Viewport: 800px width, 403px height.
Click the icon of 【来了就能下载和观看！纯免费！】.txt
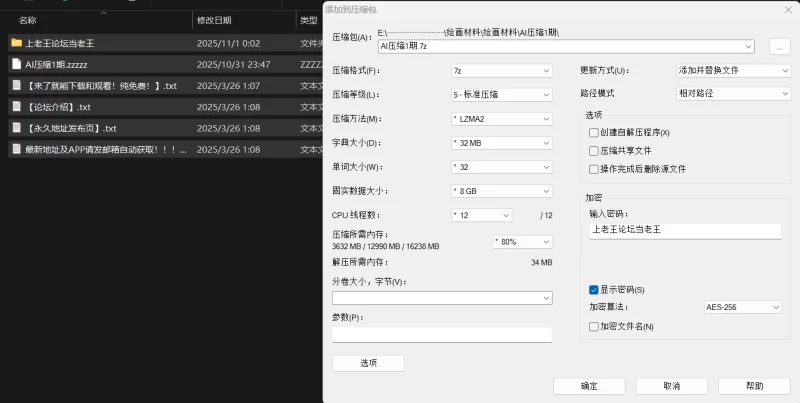(x=17, y=85)
